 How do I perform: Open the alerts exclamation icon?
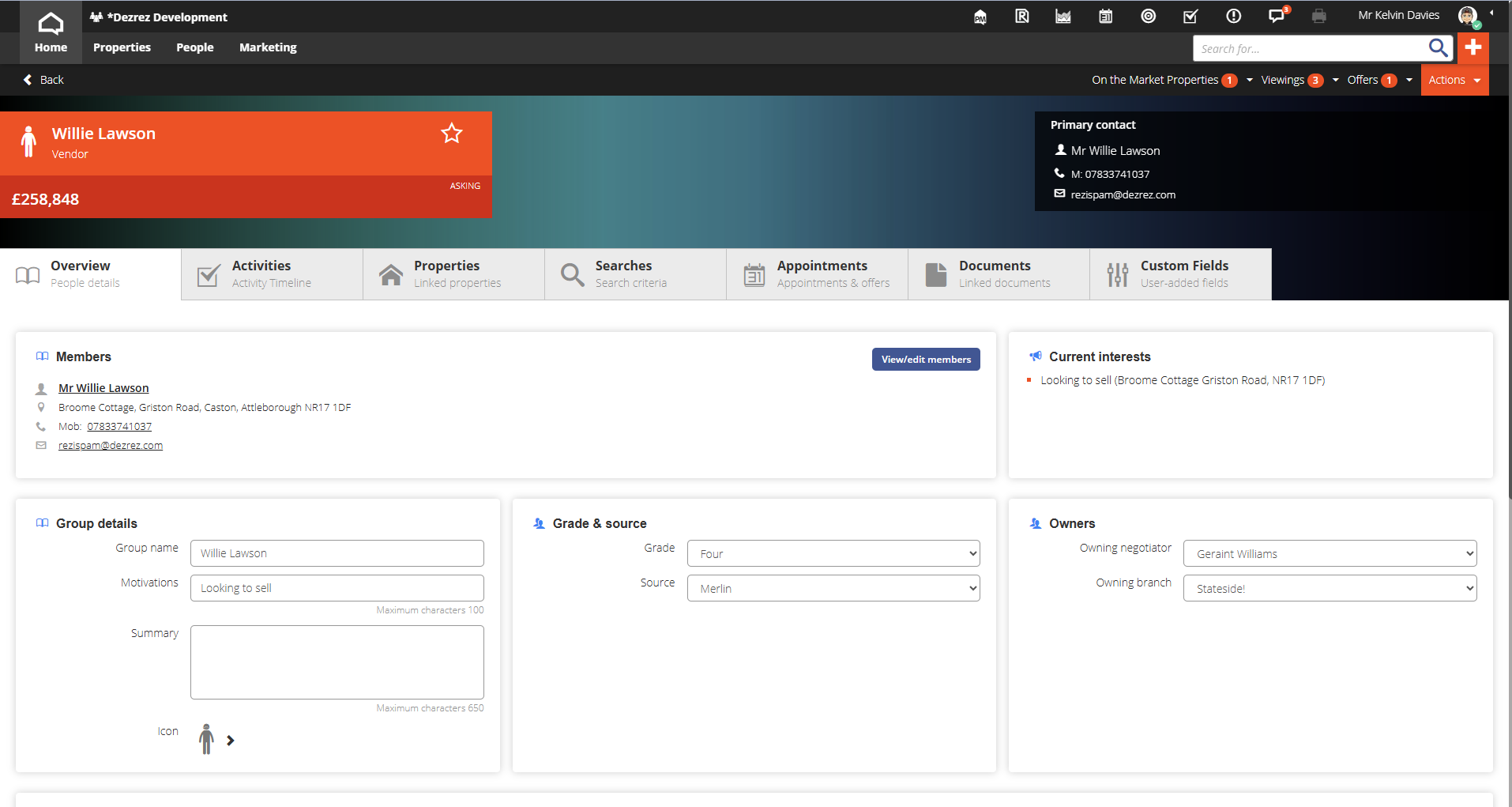pyautogui.click(x=1233, y=17)
